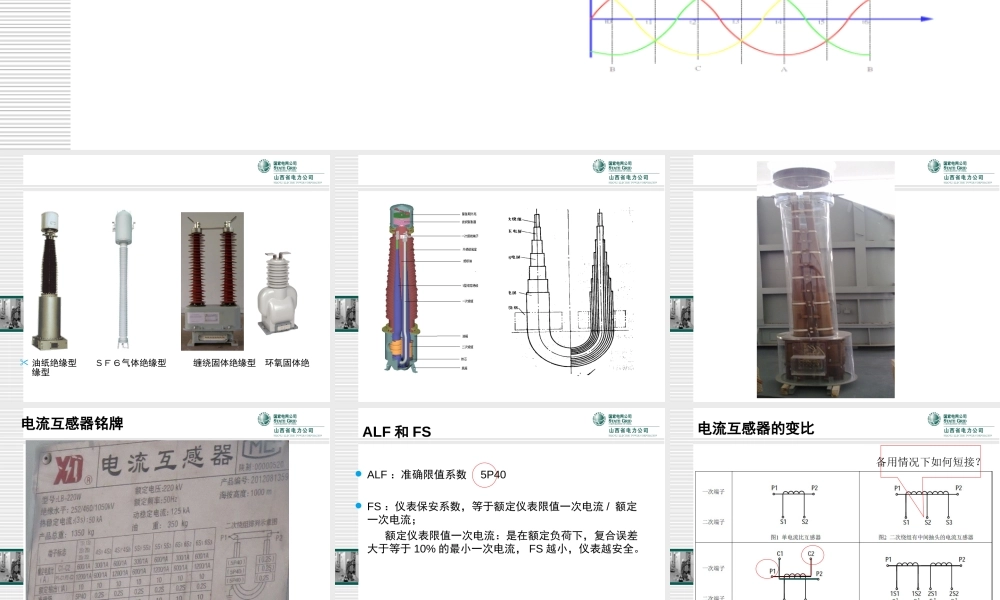Viewport: 1000px width, 600px height.
Task: Click the State Grid logo on ALF slide
Action: click(626, 425)
